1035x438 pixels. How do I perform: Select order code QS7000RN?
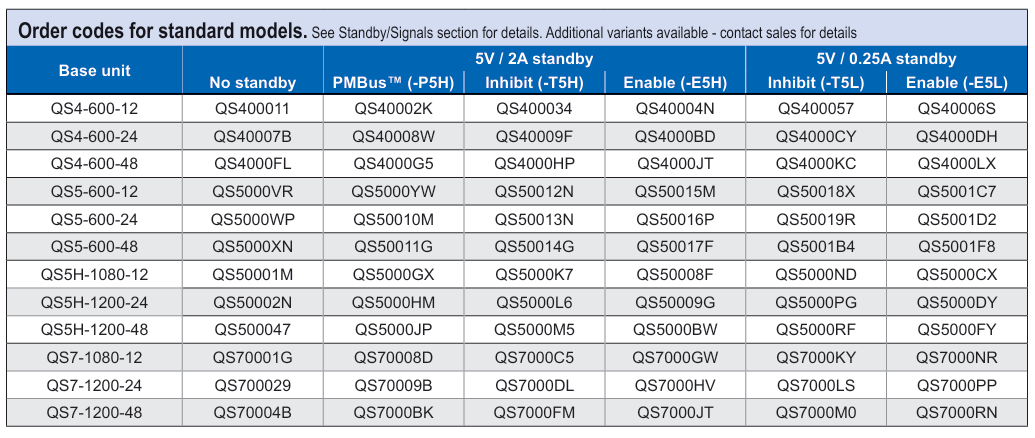[x=956, y=414]
